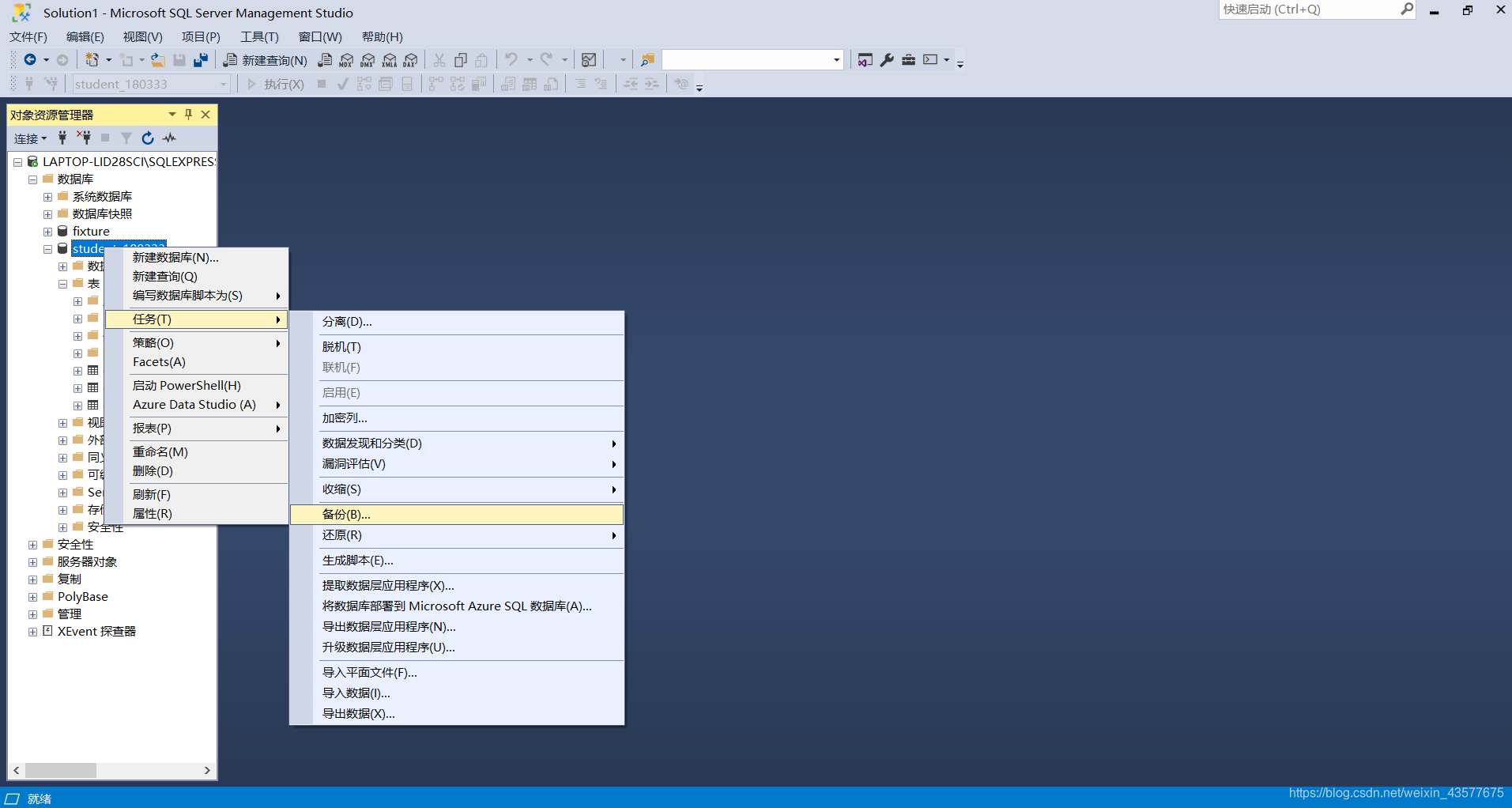Click the MDX query icon

pyautogui.click(x=346, y=60)
